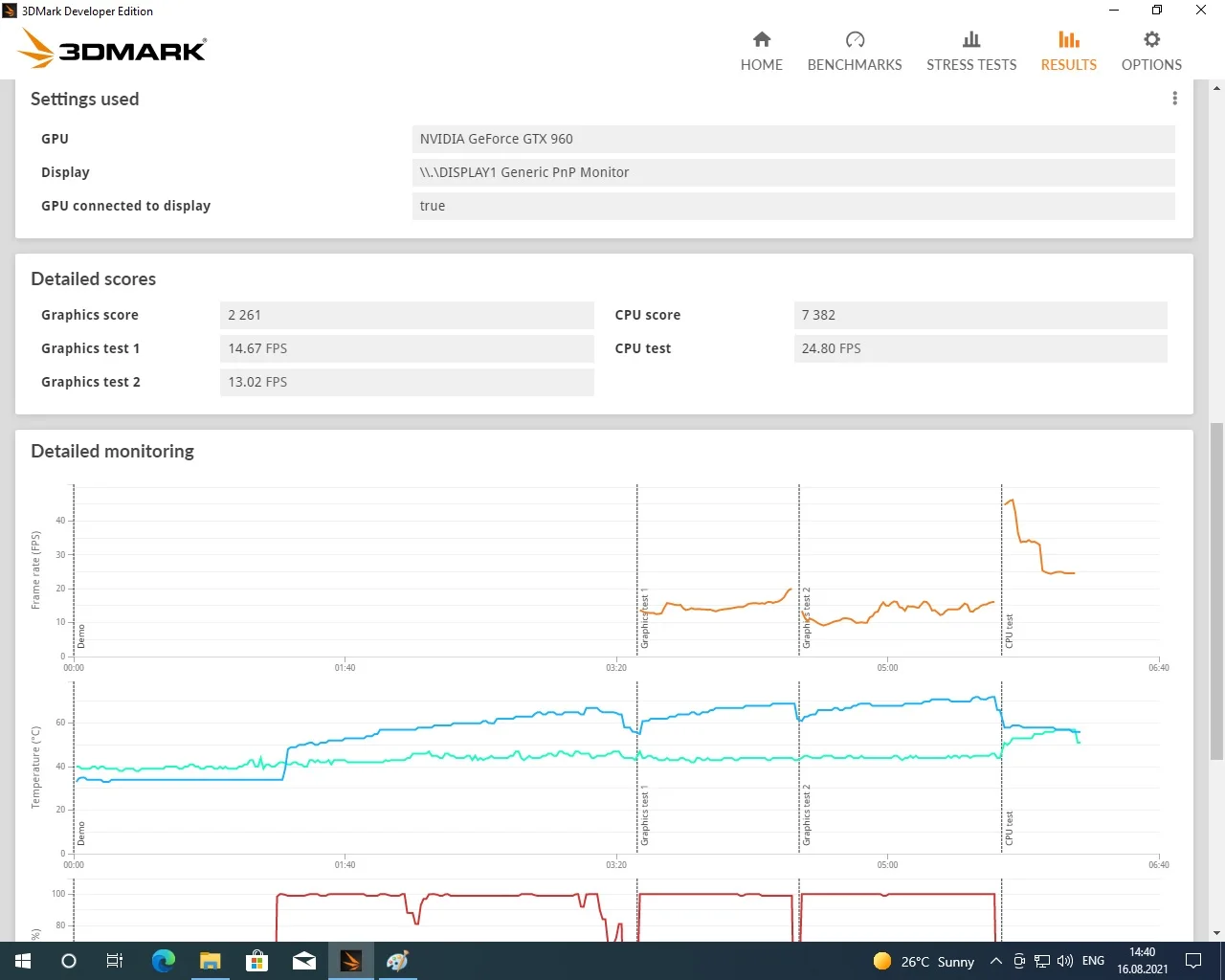Open the Mail app from taskbar

click(x=303, y=961)
